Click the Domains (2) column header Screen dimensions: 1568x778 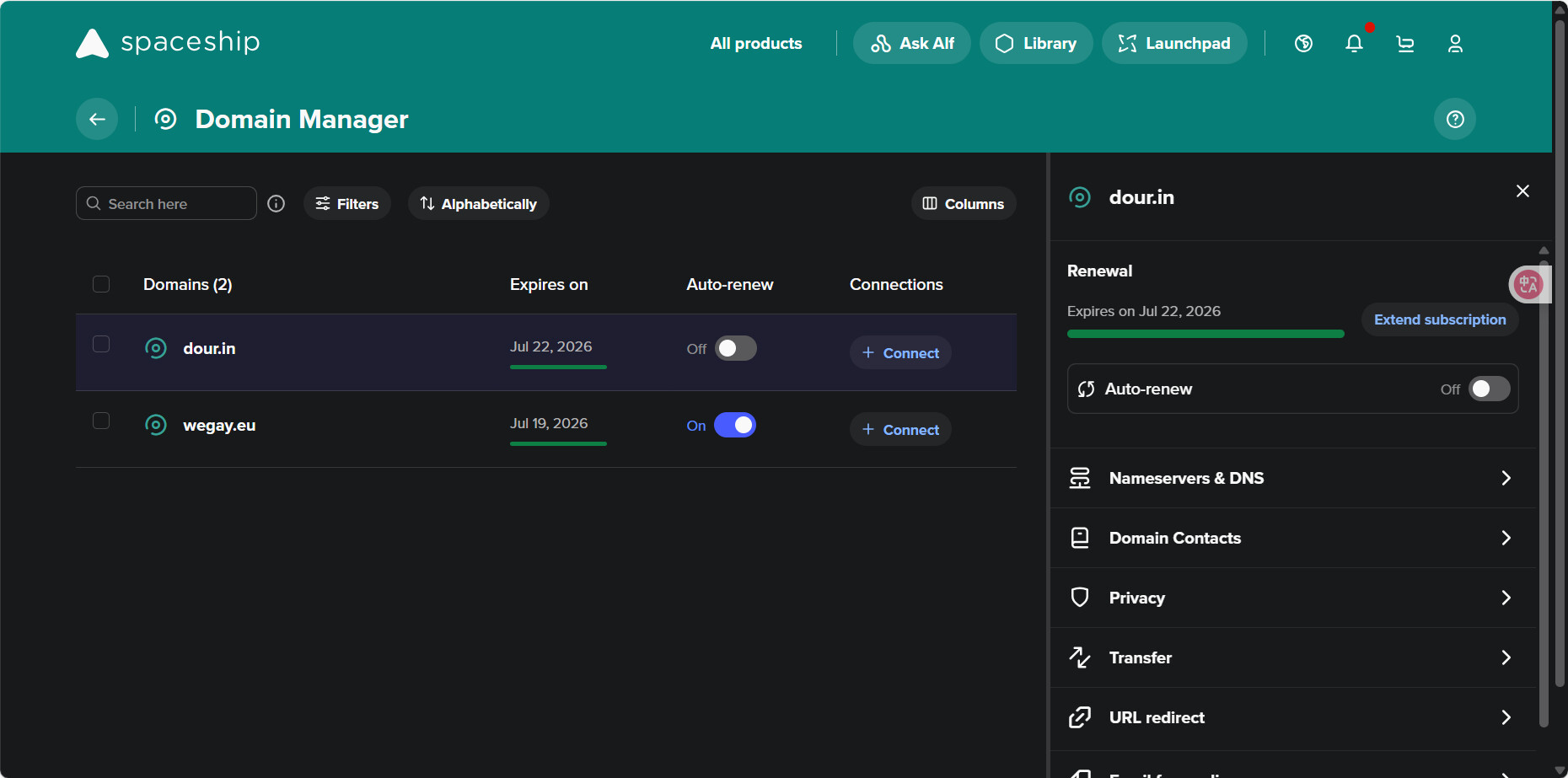coord(187,284)
